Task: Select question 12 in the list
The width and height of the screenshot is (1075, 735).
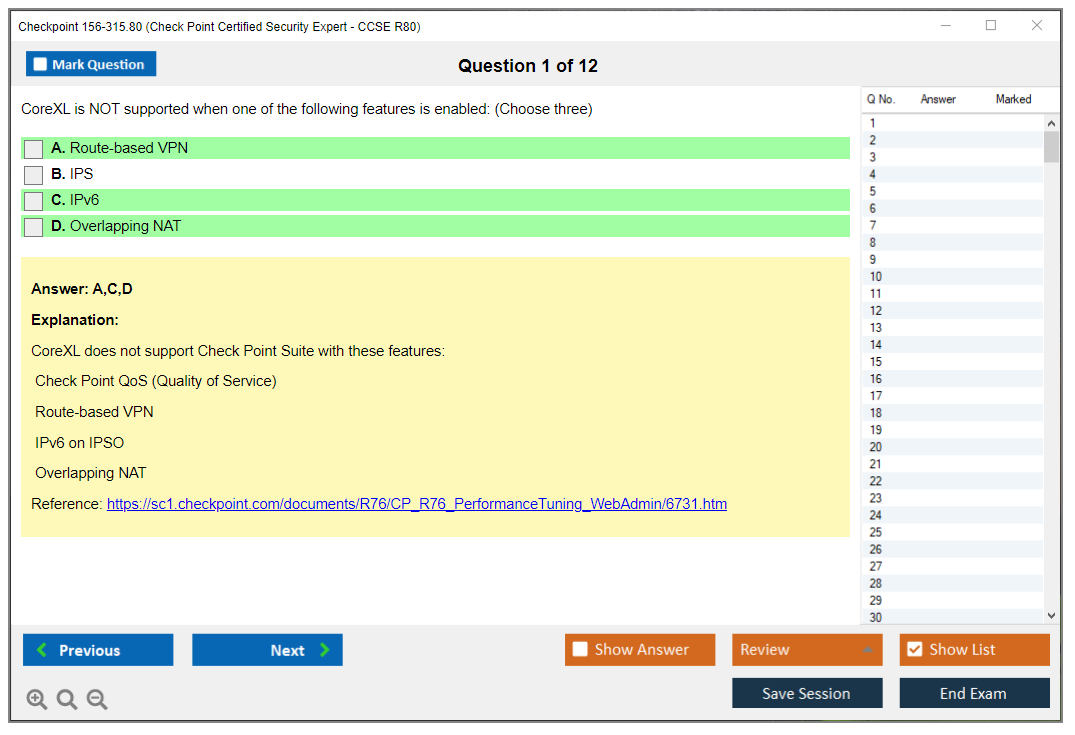Action: coord(876,311)
